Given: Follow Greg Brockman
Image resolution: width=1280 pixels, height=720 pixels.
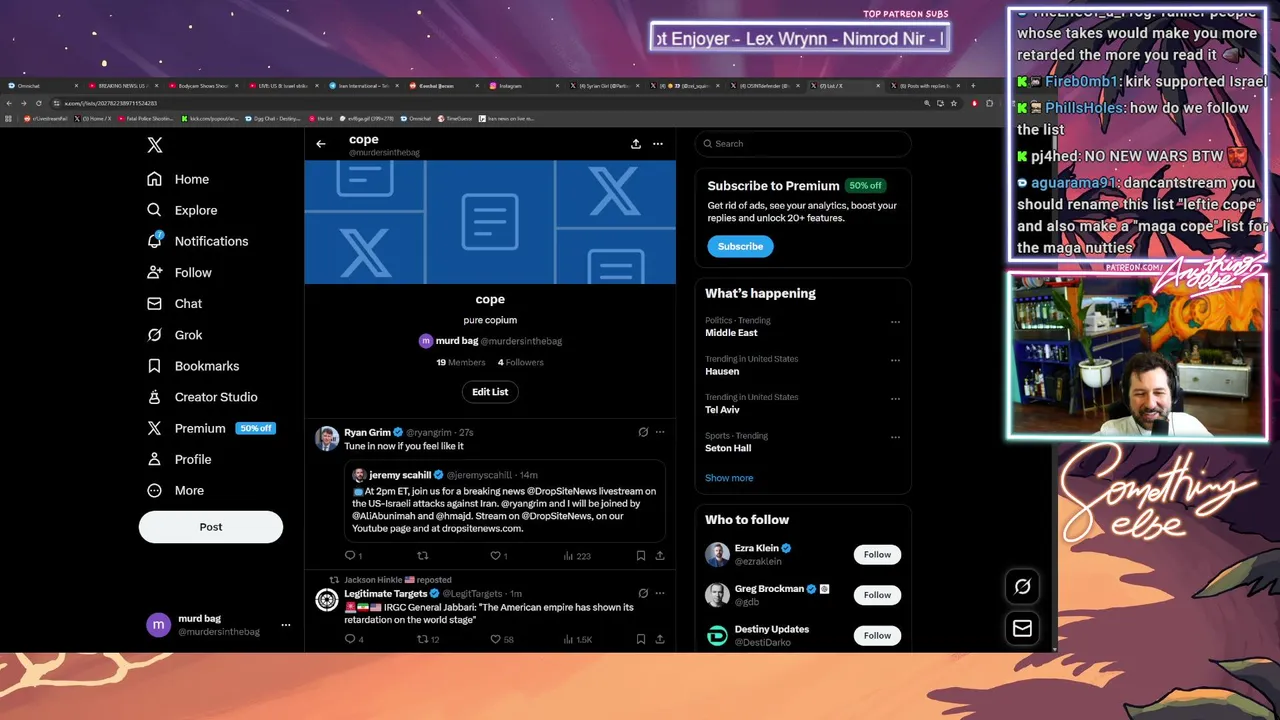Looking at the screenshot, I should [877, 595].
